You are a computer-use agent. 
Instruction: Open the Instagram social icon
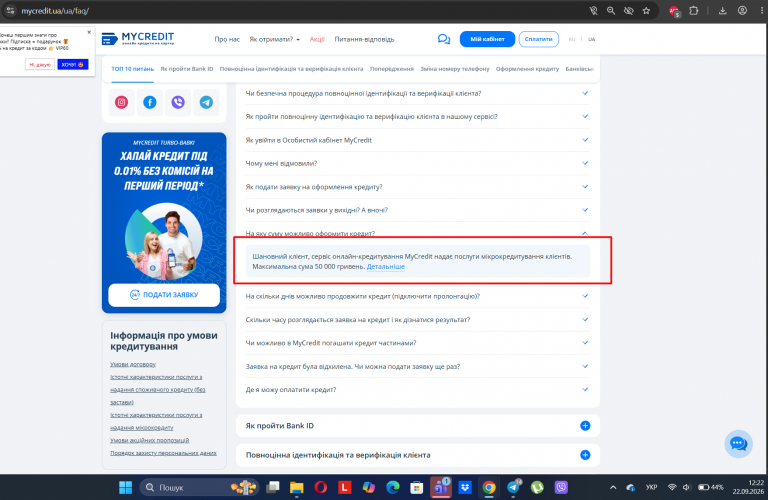(x=121, y=102)
